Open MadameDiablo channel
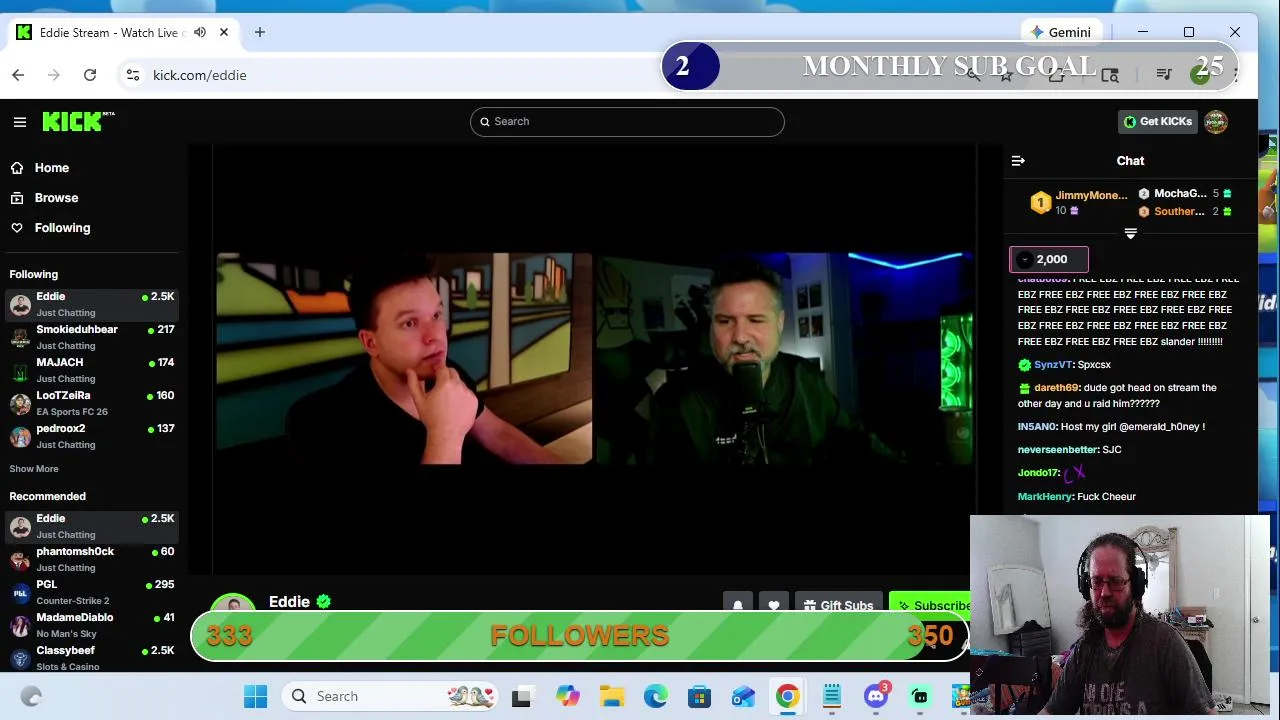The height and width of the screenshot is (720, 1280). 92,625
